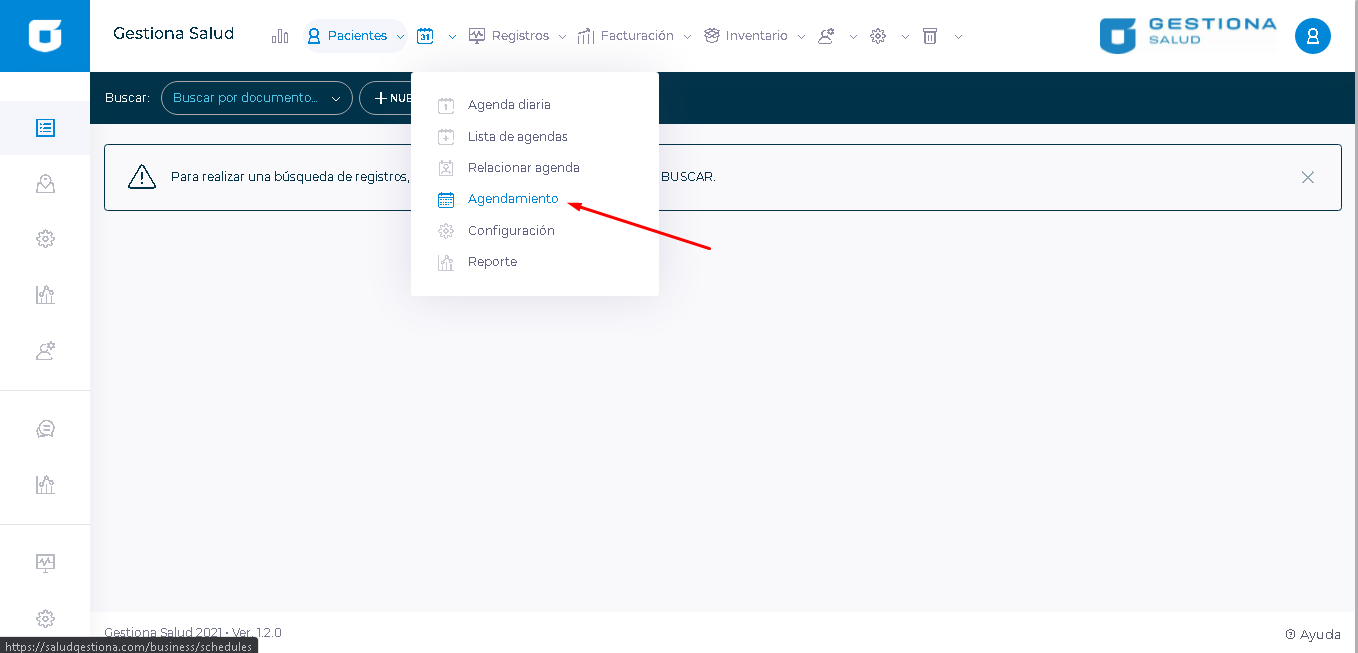Click the chat bubble icon in sidebar
Screen dimensions: 1358x653
click(x=45, y=429)
